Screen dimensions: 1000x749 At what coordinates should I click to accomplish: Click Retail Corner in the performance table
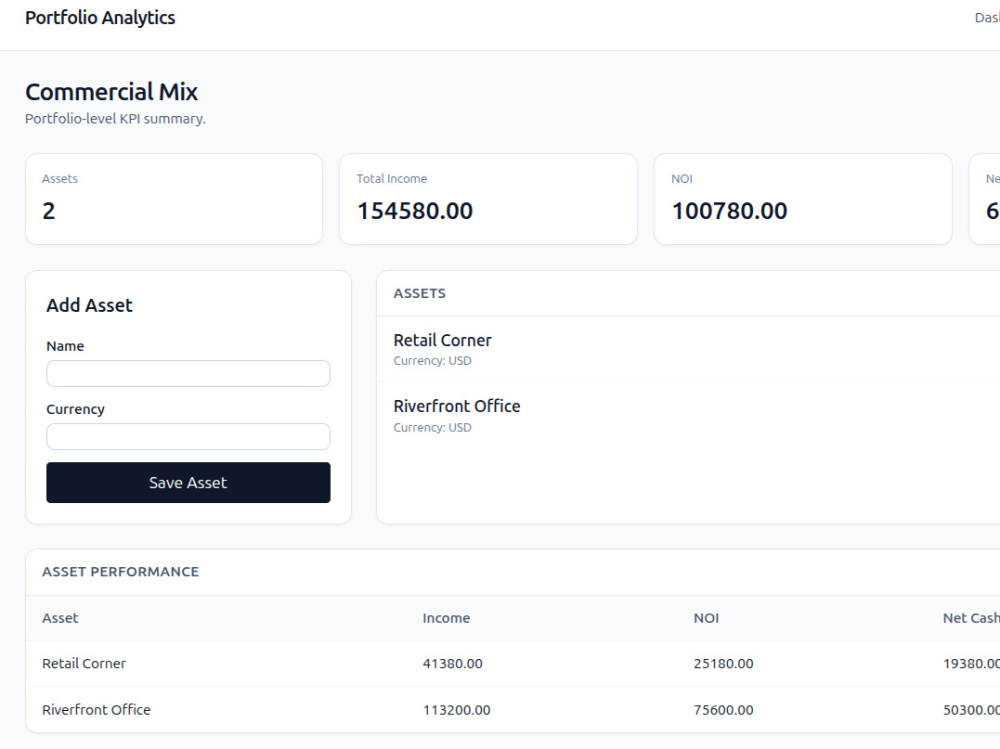pyautogui.click(x=84, y=664)
